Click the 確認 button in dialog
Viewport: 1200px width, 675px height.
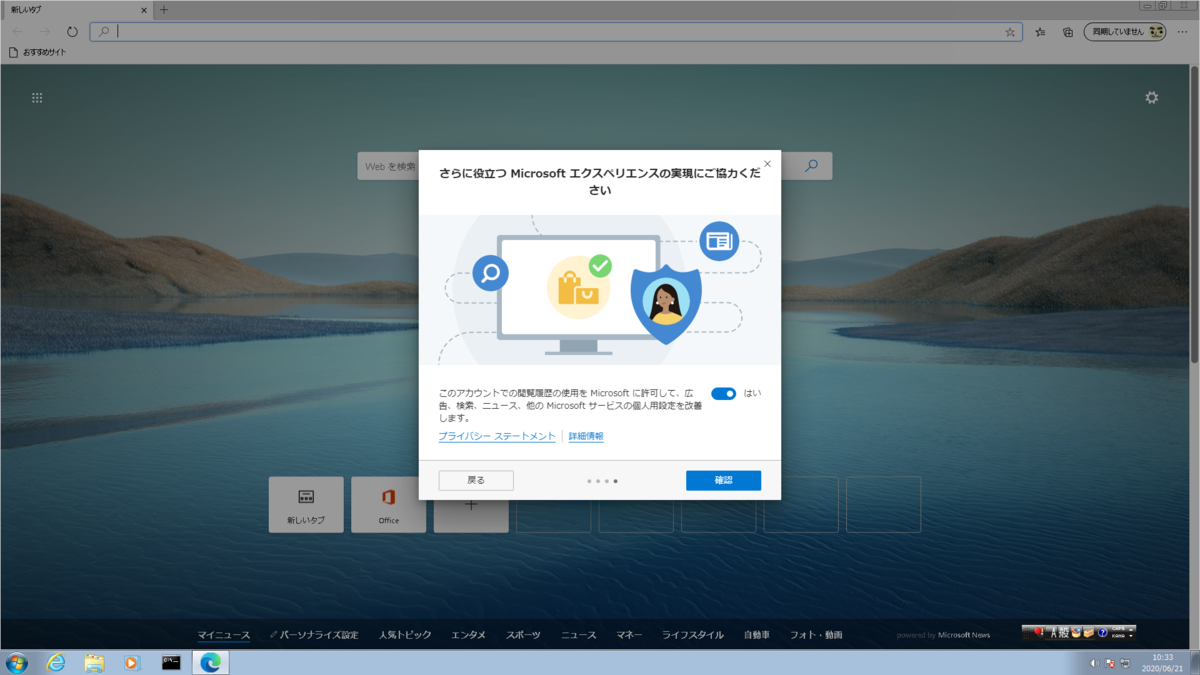[x=723, y=481]
